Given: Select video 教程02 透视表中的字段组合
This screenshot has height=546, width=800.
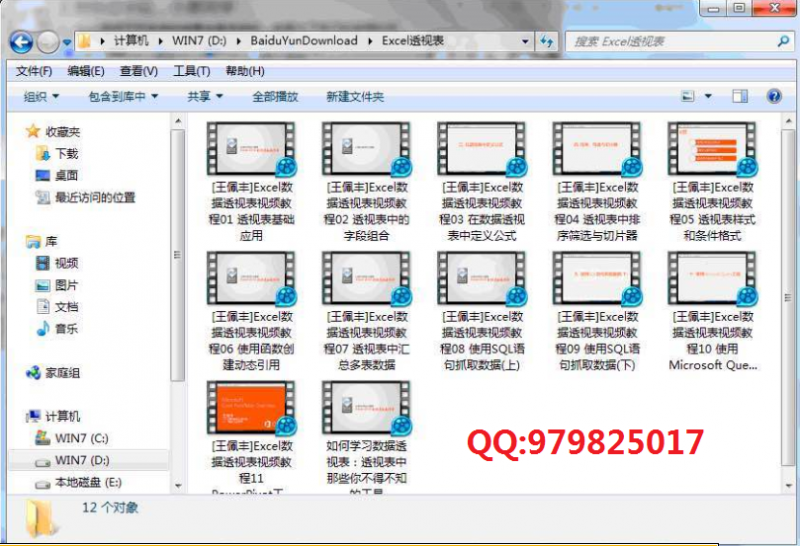Looking at the screenshot, I should pos(366,182).
